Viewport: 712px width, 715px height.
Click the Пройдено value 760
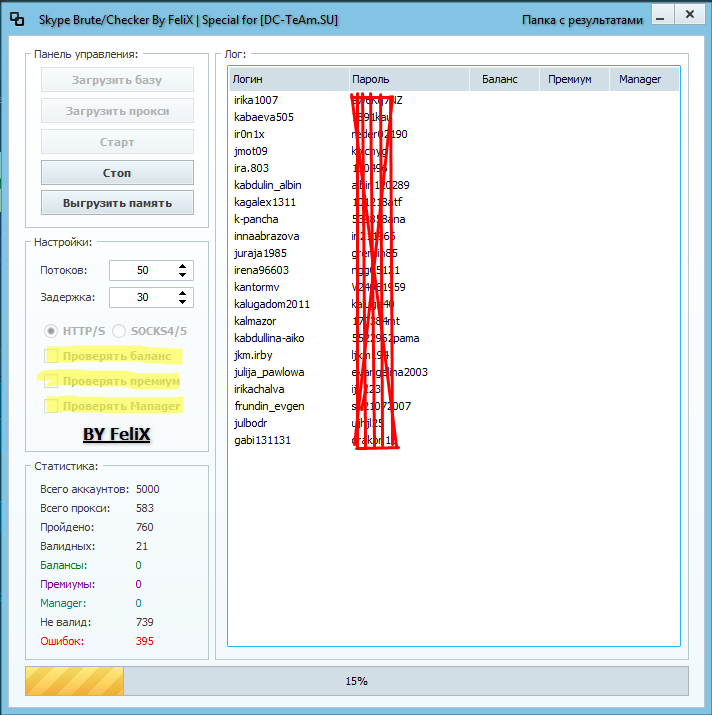144,527
